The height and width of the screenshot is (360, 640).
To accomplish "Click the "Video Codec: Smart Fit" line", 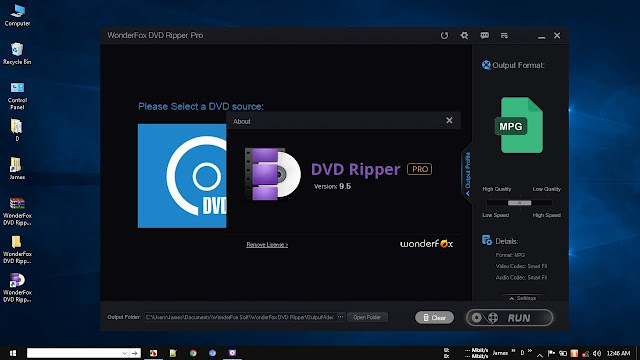I will pos(521,266).
